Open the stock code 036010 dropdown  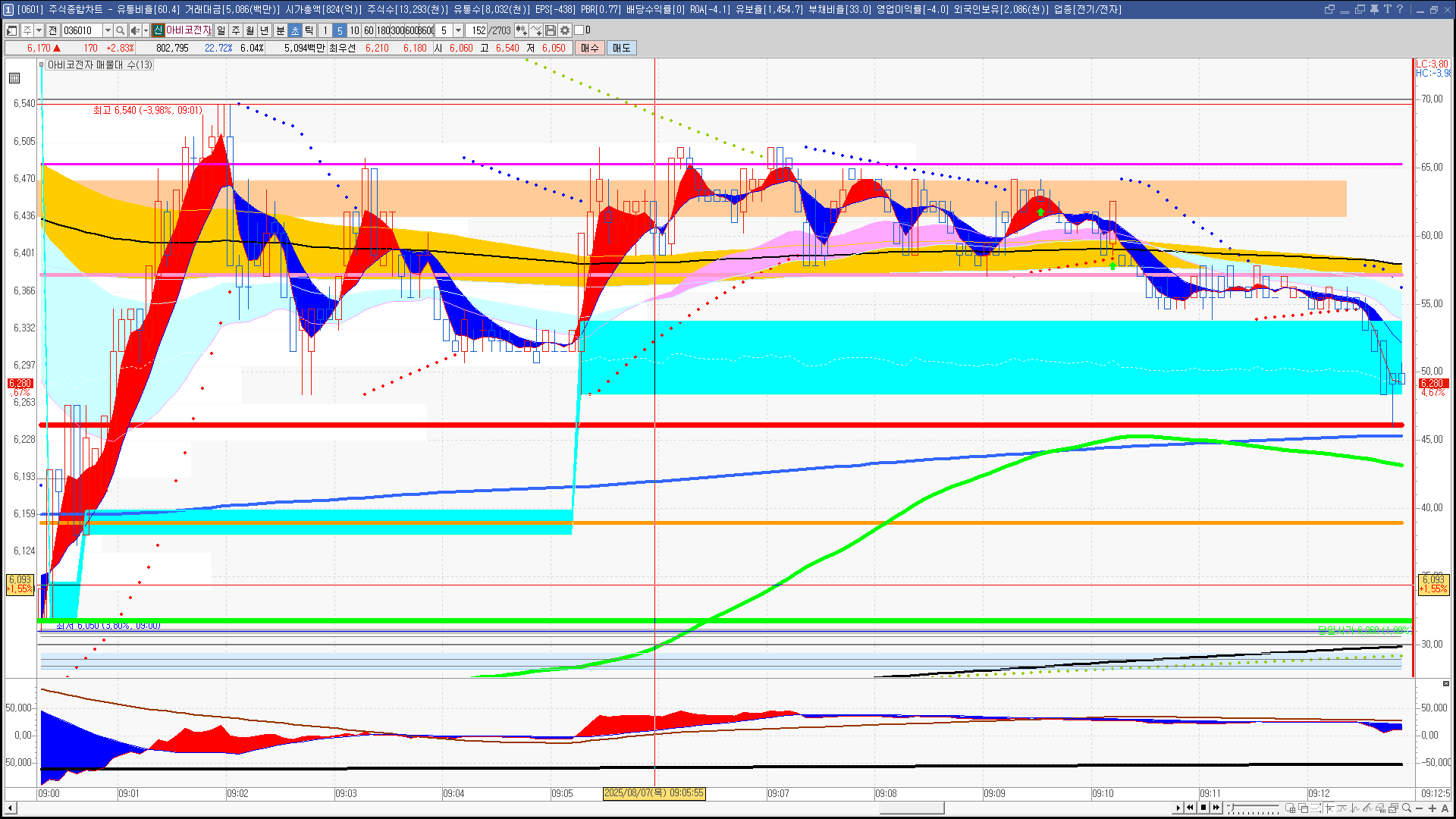point(108,30)
